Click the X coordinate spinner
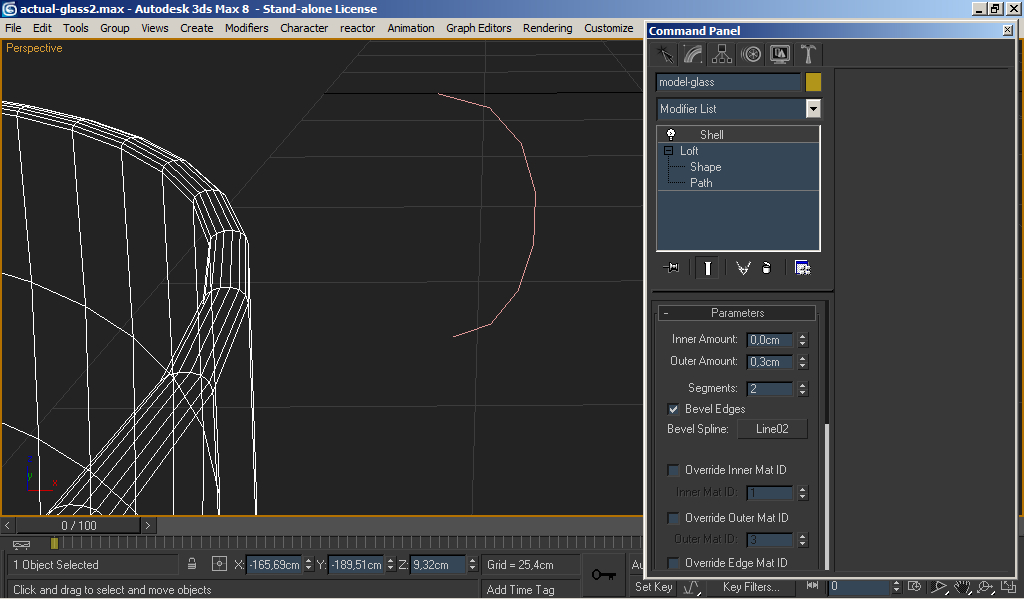1024x600 pixels. point(309,565)
